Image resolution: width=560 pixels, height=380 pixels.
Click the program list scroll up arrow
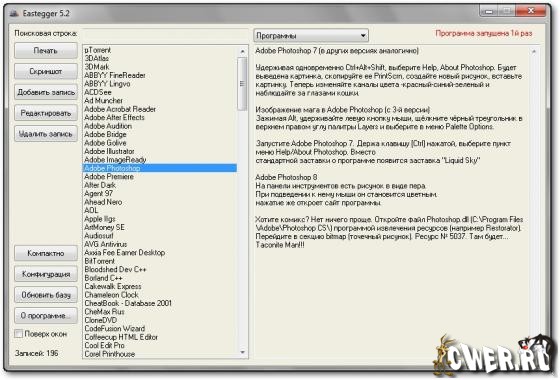tap(242, 51)
